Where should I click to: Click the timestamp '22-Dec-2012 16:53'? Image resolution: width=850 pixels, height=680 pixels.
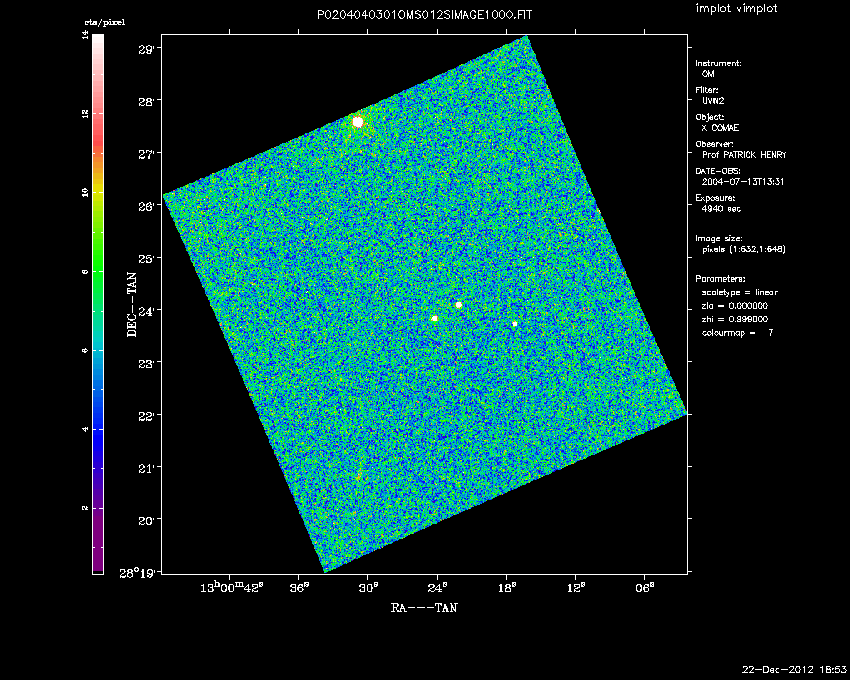(x=796, y=667)
